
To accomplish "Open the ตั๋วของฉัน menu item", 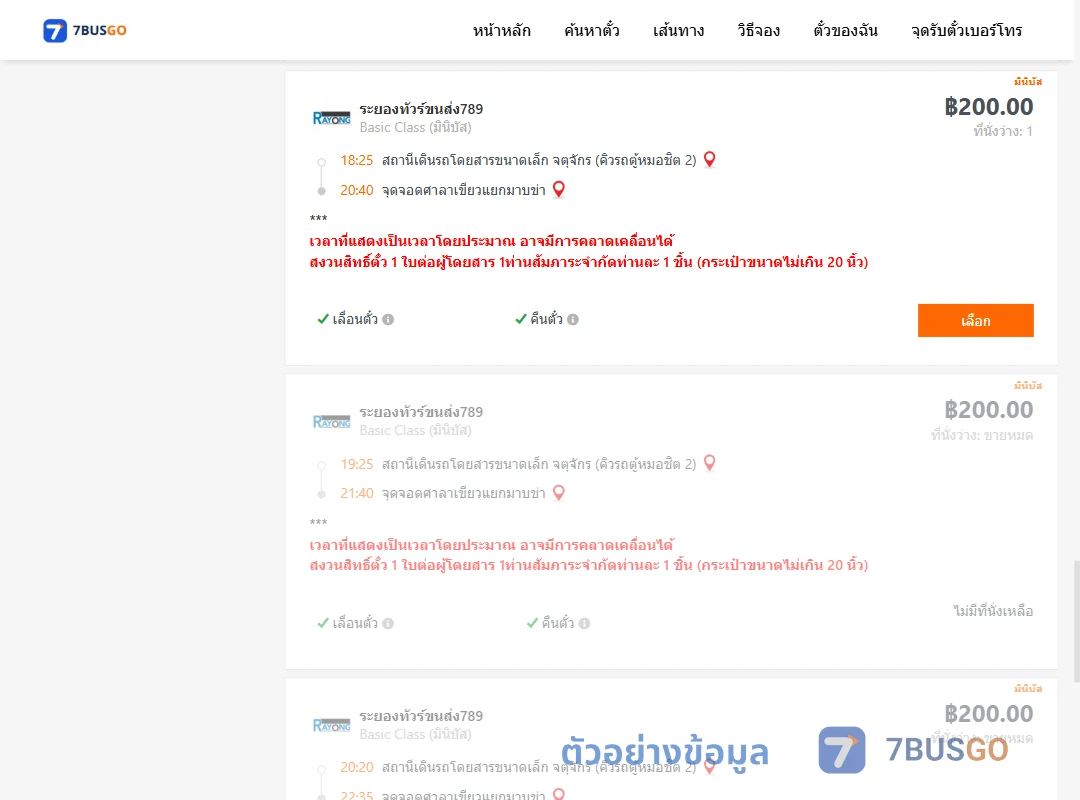I will (845, 30).
